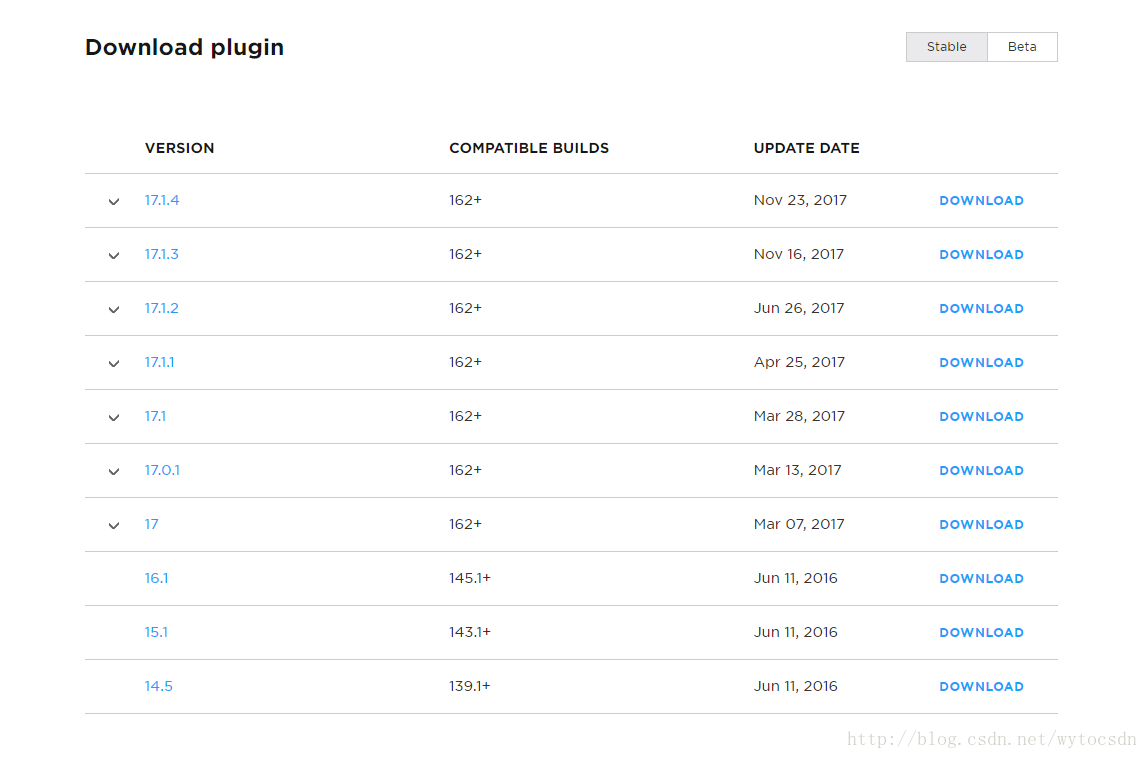Image resolution: width=1148 pixels, height=759 pixels.
Task: Open the 14.5 version link
Action: click(x=158, y=686)
